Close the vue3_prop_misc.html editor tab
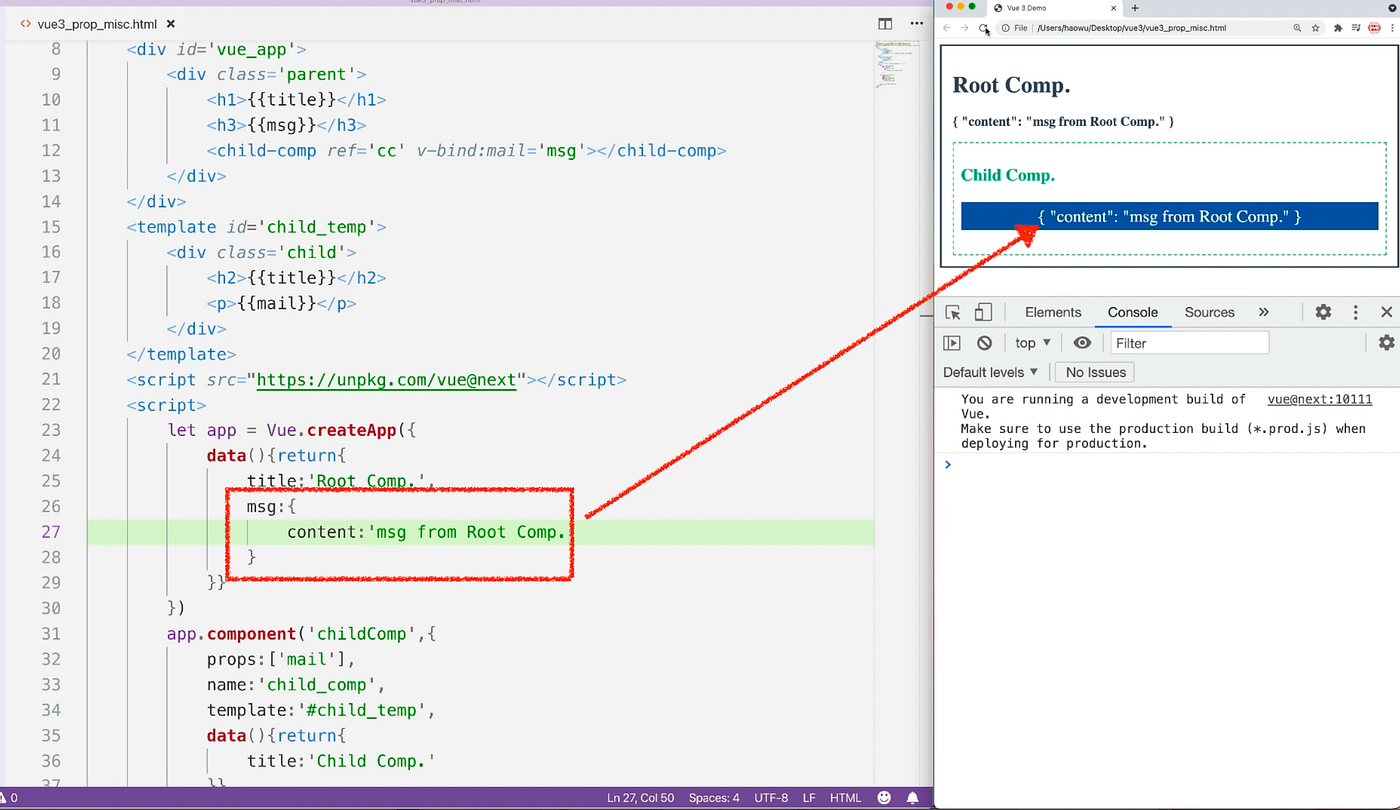This screenshot has width=1400, height=810. click(x=172, y=23)
